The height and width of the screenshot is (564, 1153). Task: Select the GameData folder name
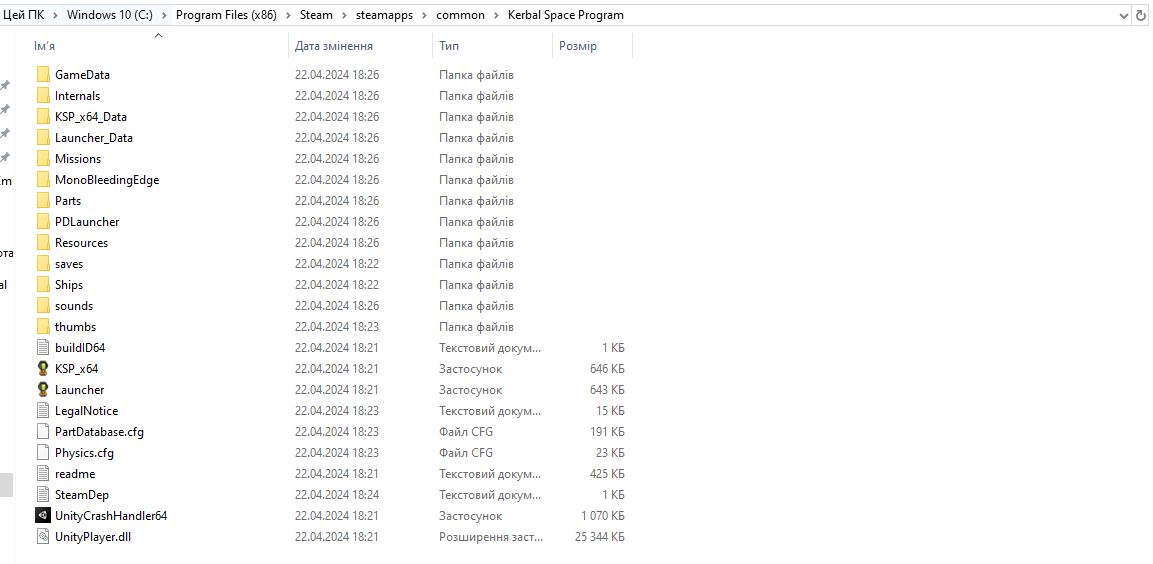tap(82, 75)
